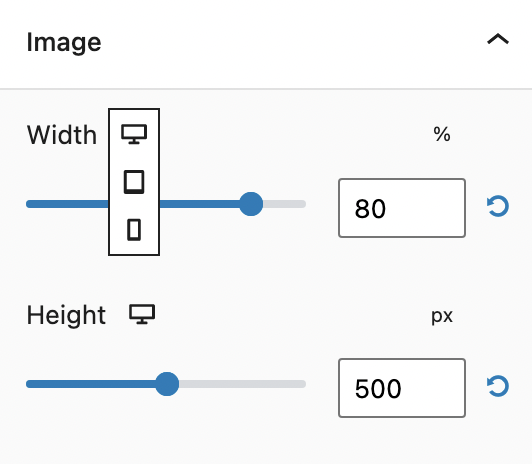The image size is (532, 464).
Task: Select the desktop device for Width
Action: coord(134,134)
